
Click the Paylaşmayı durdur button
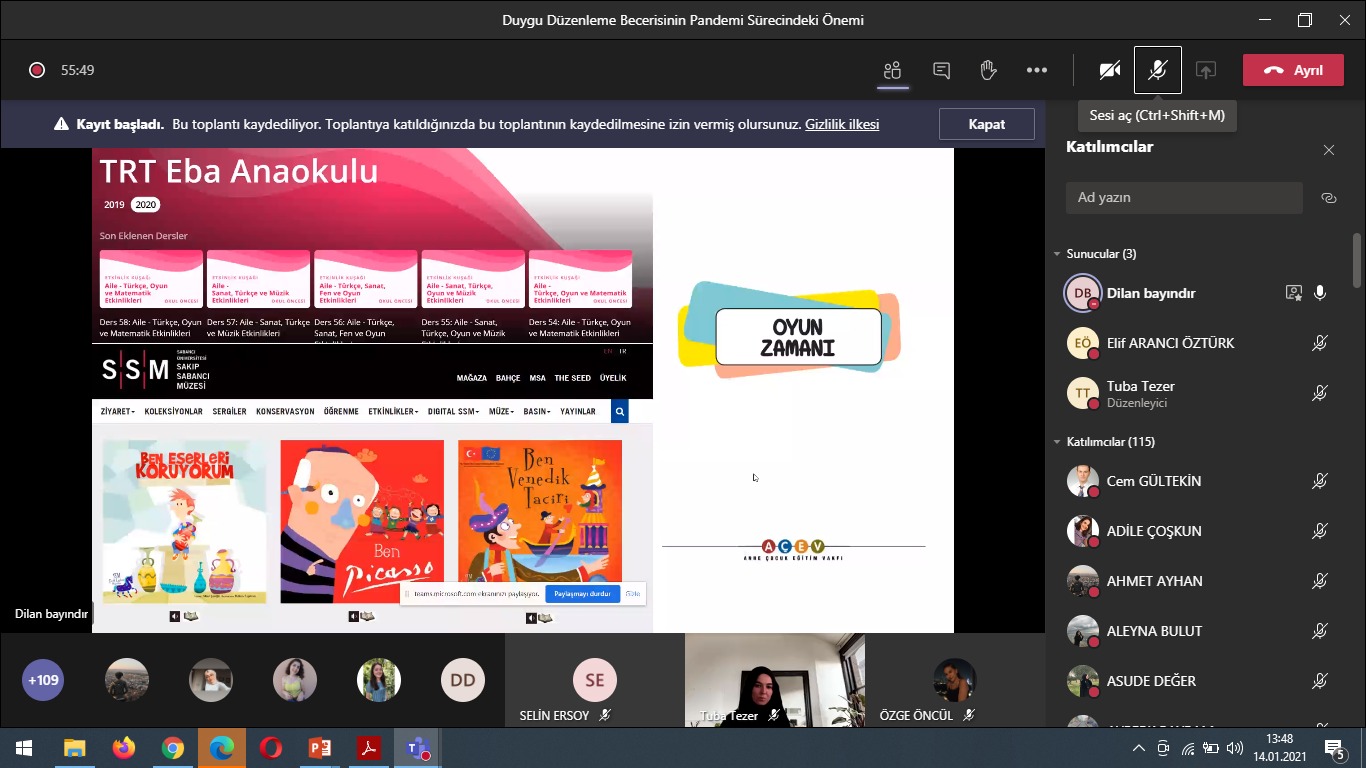pos(583,594)
